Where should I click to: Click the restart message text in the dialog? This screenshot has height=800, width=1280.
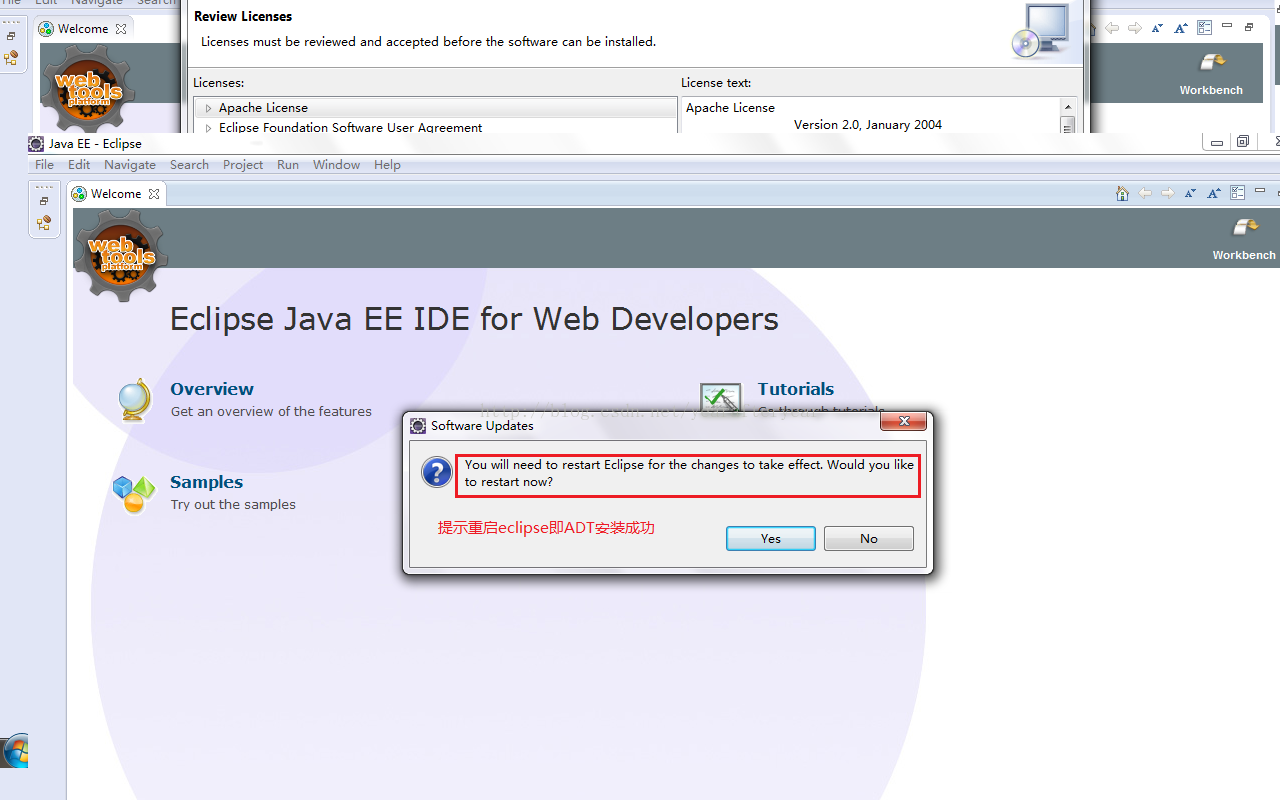[689, 473]
